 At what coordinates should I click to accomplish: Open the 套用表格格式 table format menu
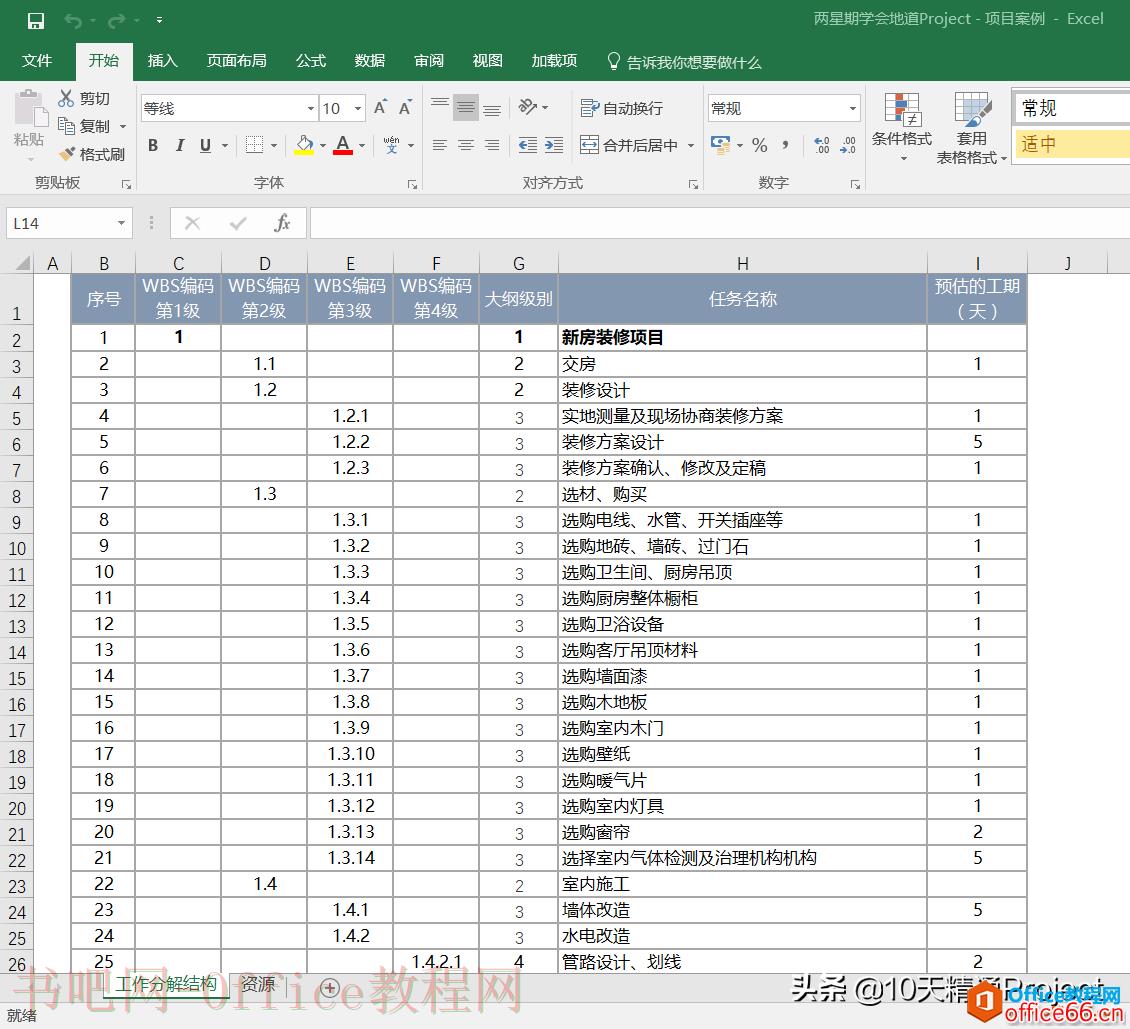click(x=971, y=128)
